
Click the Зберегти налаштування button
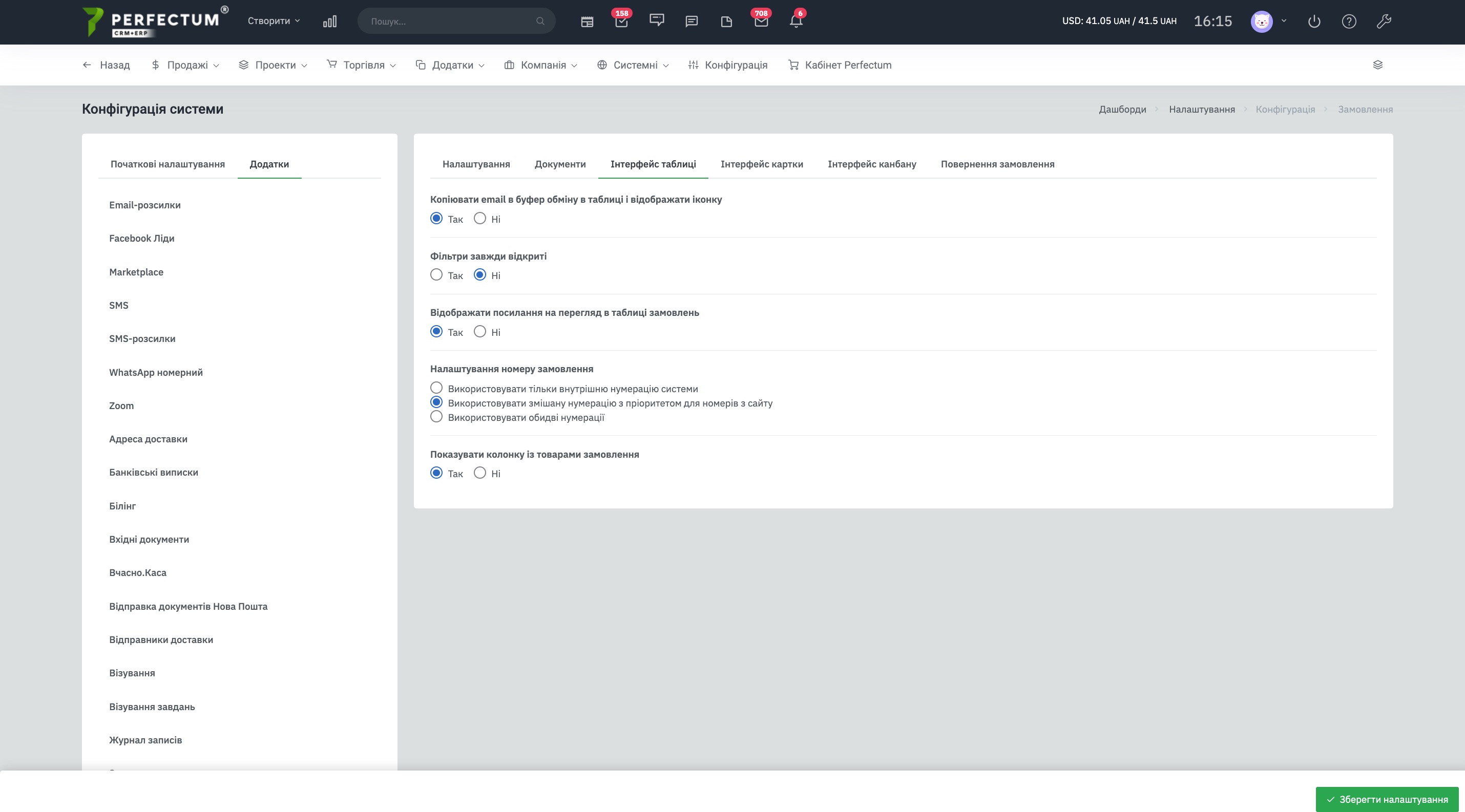pyautogui.click(x=1387, y=800)
